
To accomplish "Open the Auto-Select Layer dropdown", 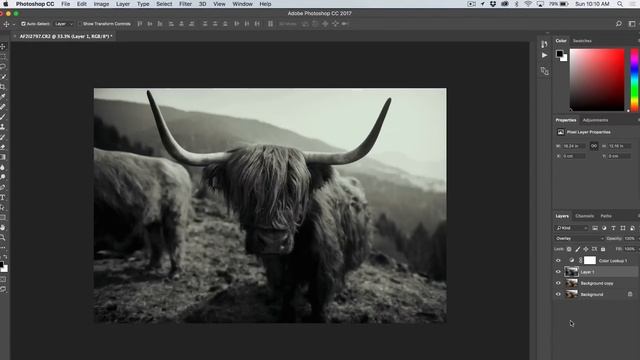I will [64, 24].
